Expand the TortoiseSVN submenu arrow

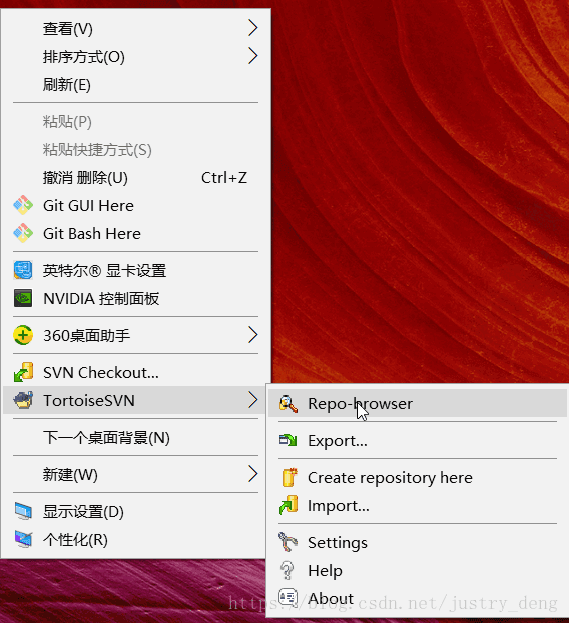(x=253, y=400)
